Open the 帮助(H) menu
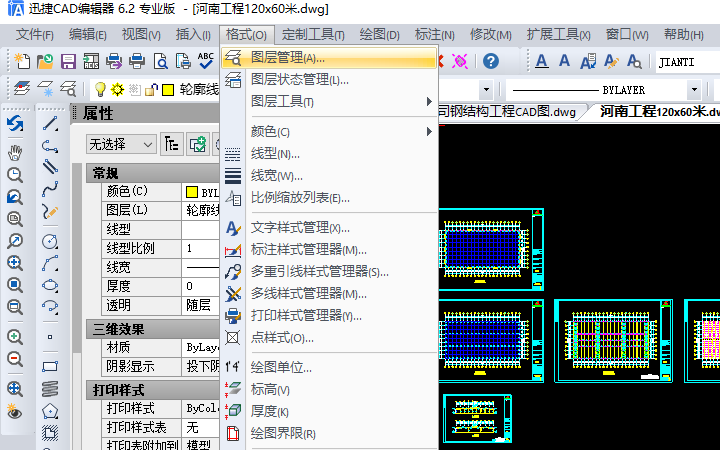 click(x=684, y=34)
